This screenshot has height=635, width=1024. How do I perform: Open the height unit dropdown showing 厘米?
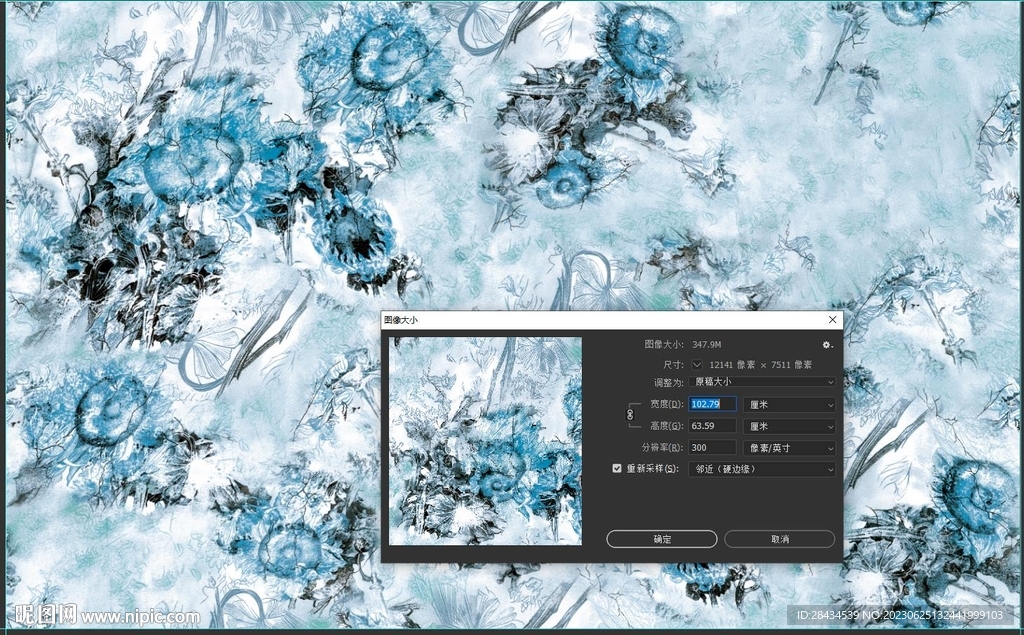click(789, 426)
